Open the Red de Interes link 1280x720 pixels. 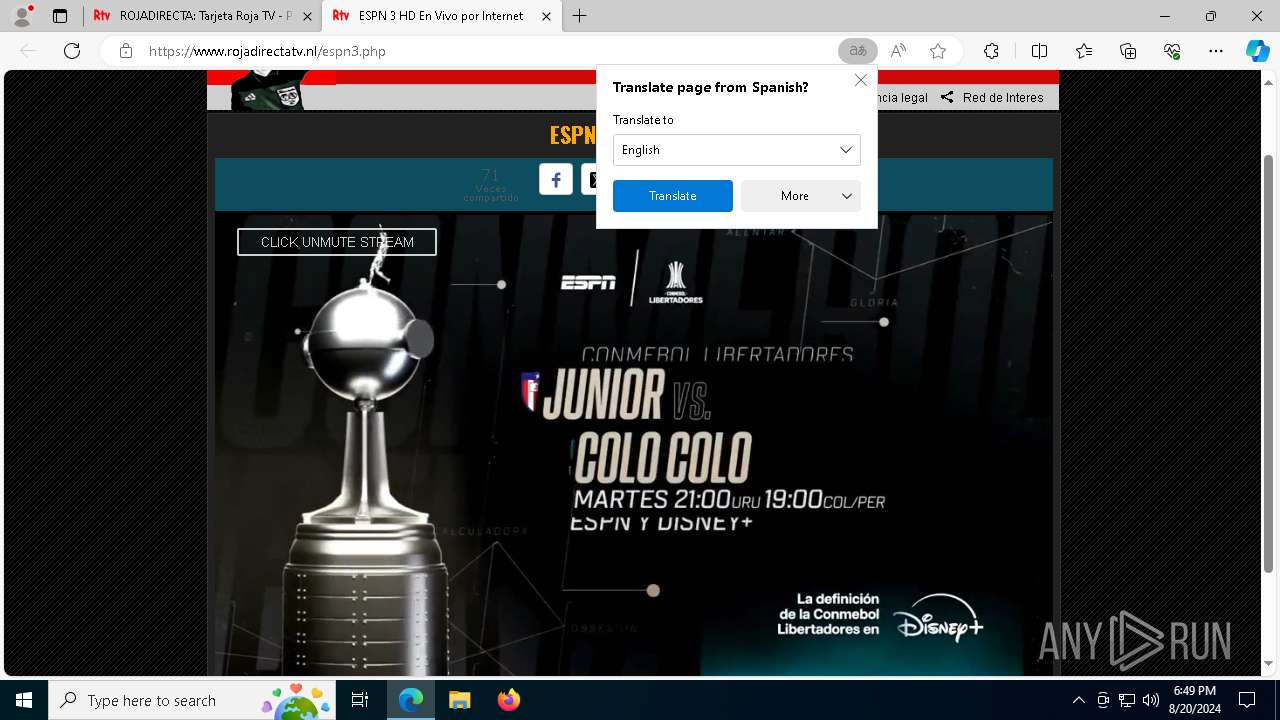point(992,97)
